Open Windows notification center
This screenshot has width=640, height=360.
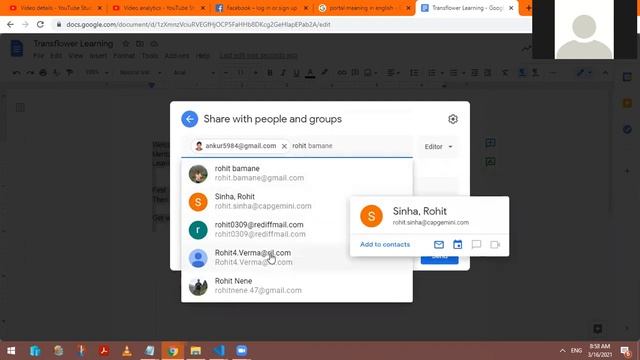point(625,351)
